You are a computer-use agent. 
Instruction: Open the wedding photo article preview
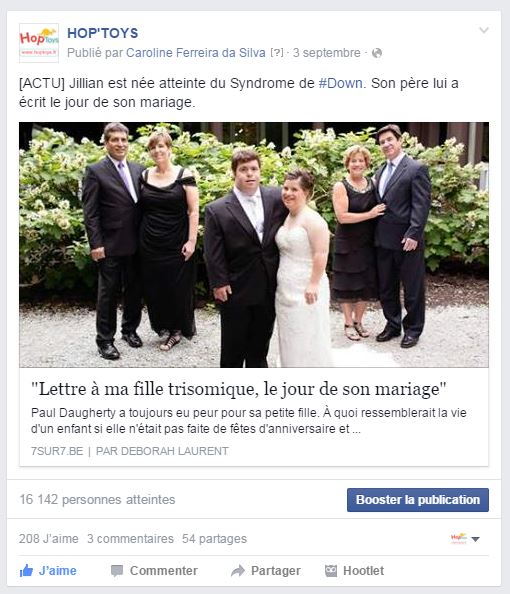[x=254, y=245]
